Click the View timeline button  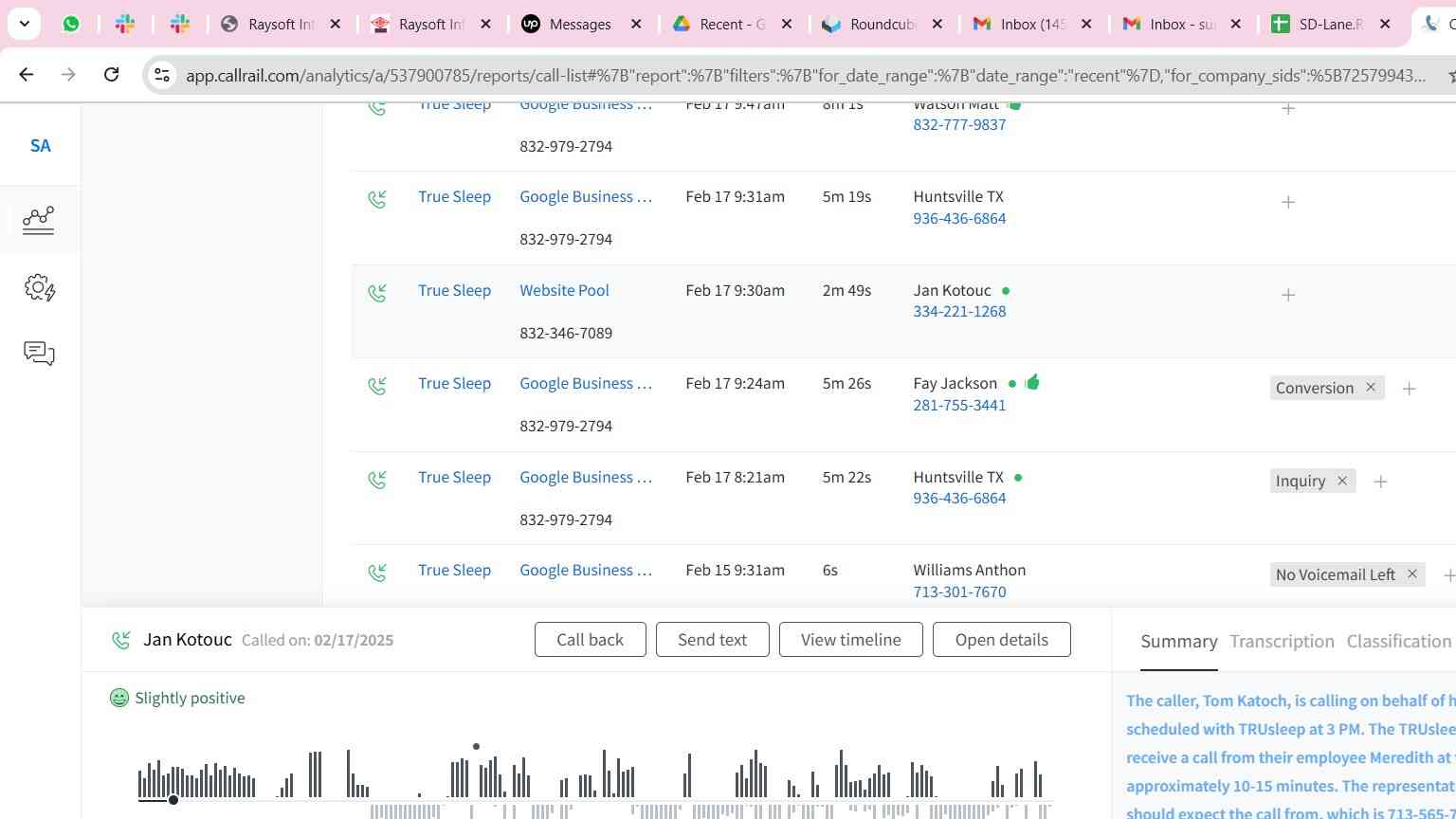(850, 639)
